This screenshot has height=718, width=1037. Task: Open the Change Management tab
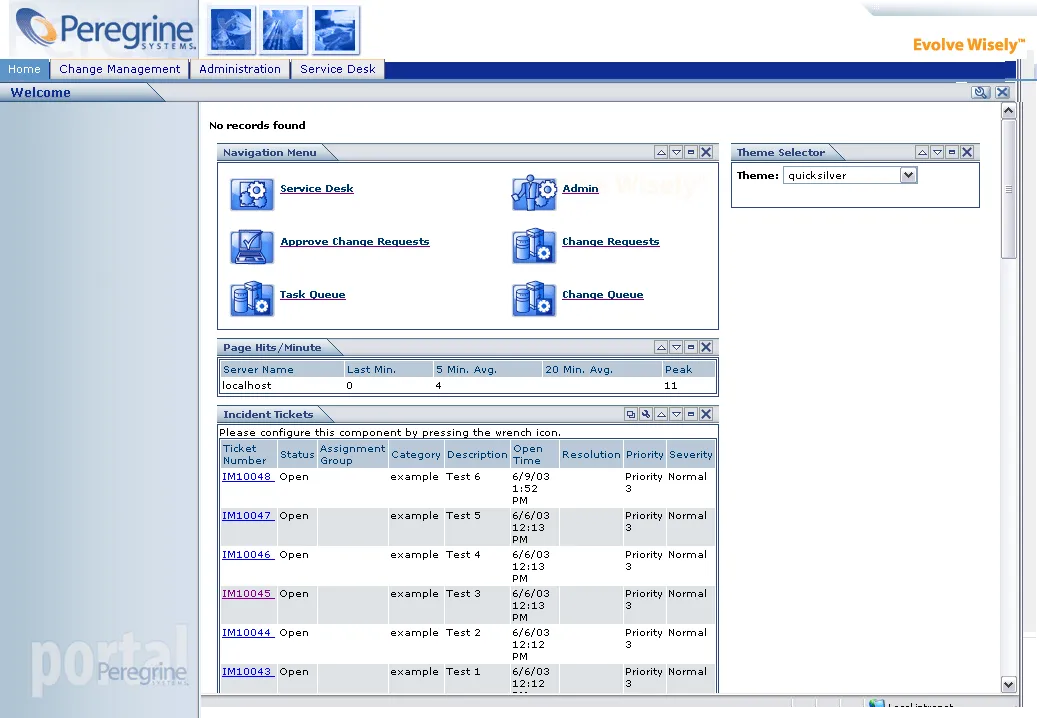pyautogui.click(x=120, y=69)
